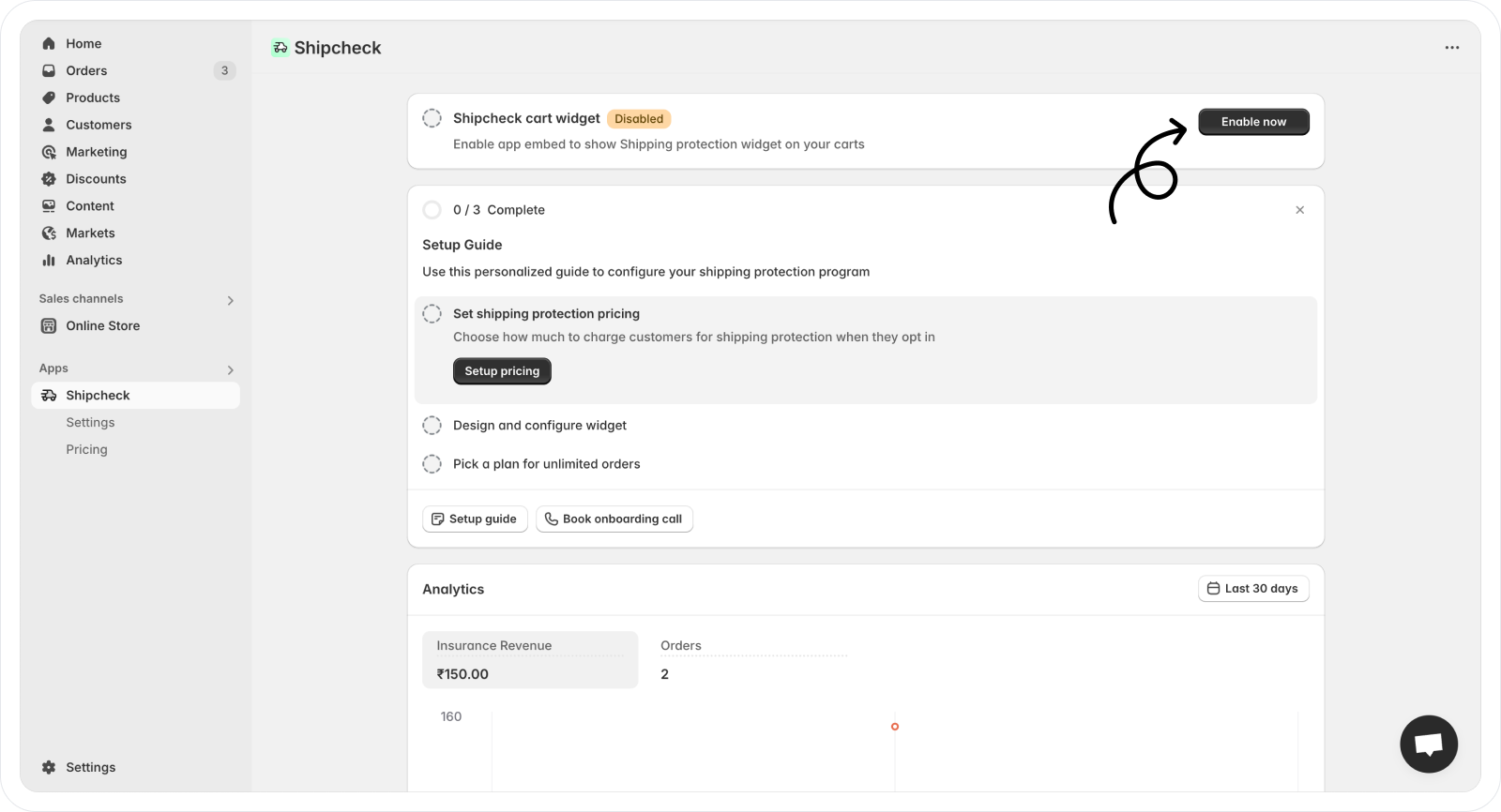Click the Orders inbox icon
The width and height of the screenshot is (1501, 812).
click(49, 71)
